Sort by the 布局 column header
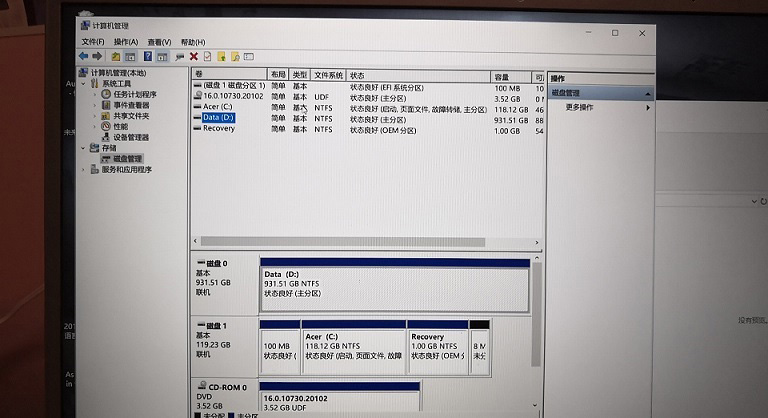The width and height of the screenshot is (768, 418). tap(278, 74)
